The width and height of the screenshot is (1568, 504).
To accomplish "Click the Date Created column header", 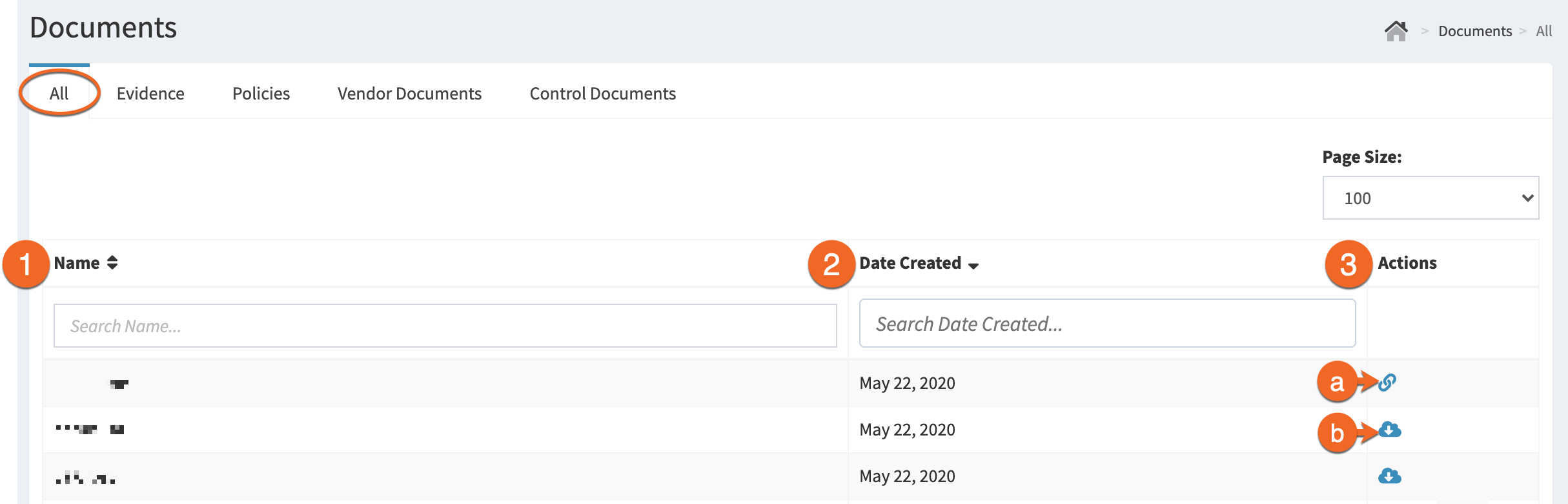I will pos(910,263).
